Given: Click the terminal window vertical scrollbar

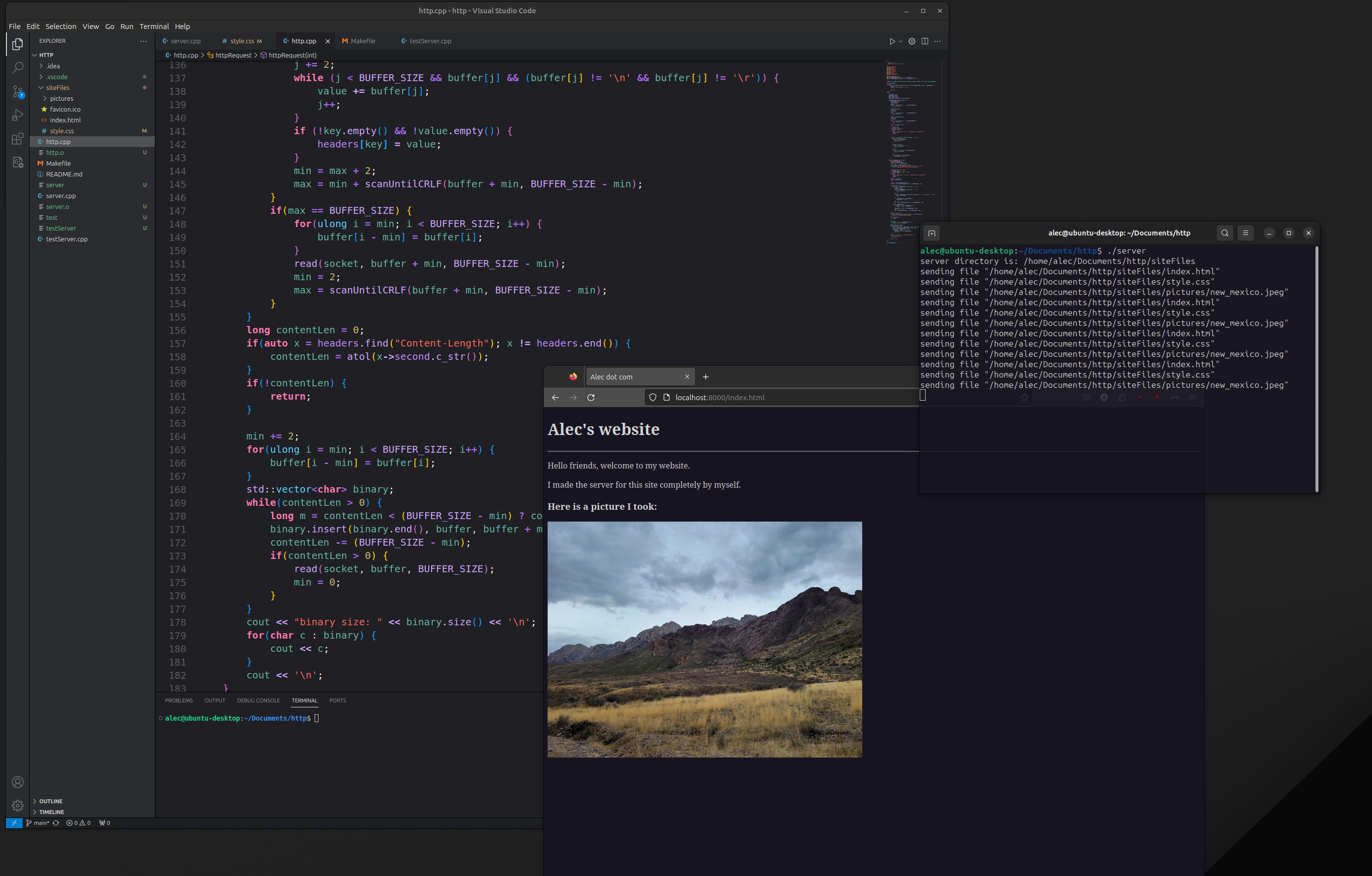Looking at the screenshot, I should tap(1316, 369).
